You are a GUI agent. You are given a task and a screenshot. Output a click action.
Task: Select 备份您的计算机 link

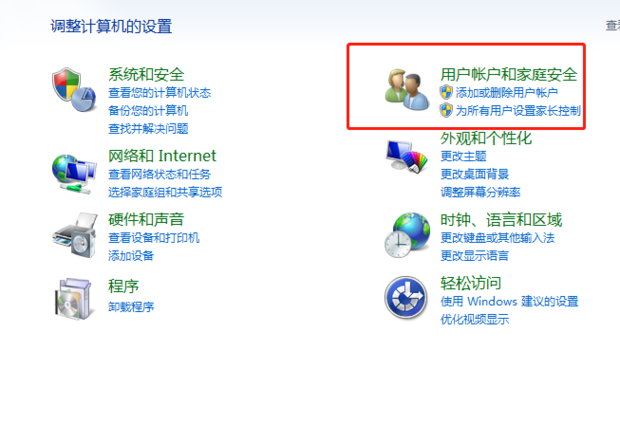148,110
